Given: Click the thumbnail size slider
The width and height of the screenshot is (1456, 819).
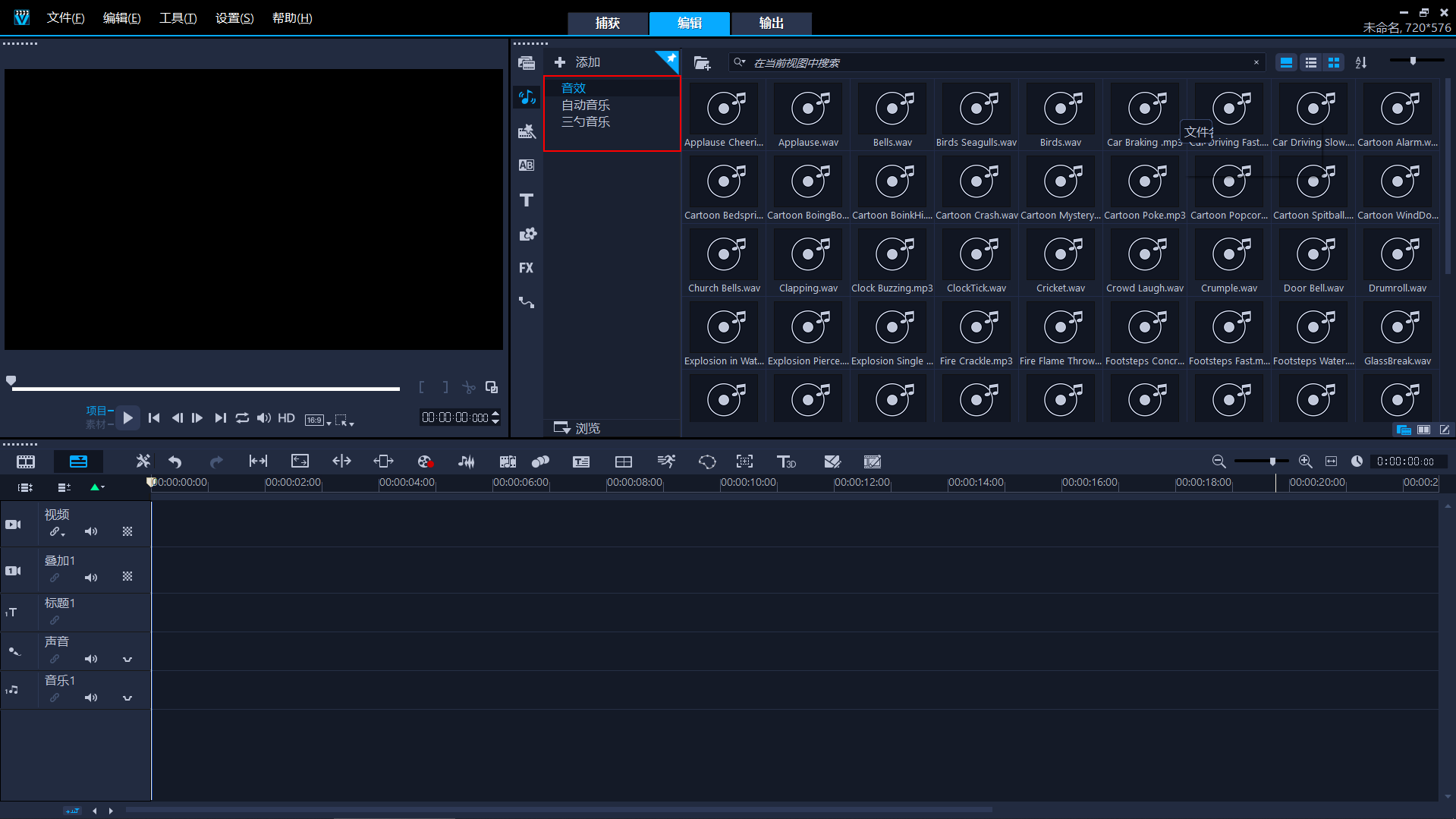Looking at the screenshot, I should (1416, 61).
